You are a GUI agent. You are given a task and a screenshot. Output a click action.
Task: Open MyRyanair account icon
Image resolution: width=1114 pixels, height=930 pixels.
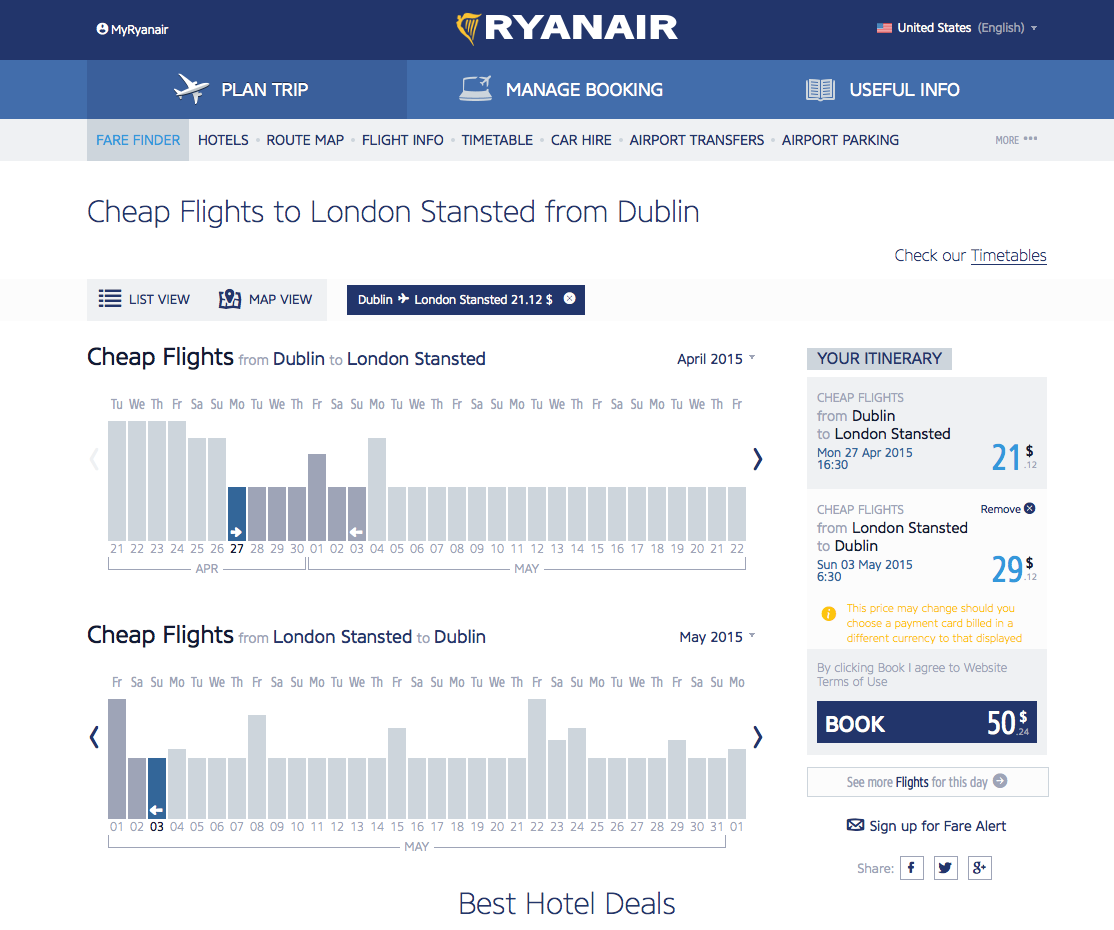click(102, 29)
